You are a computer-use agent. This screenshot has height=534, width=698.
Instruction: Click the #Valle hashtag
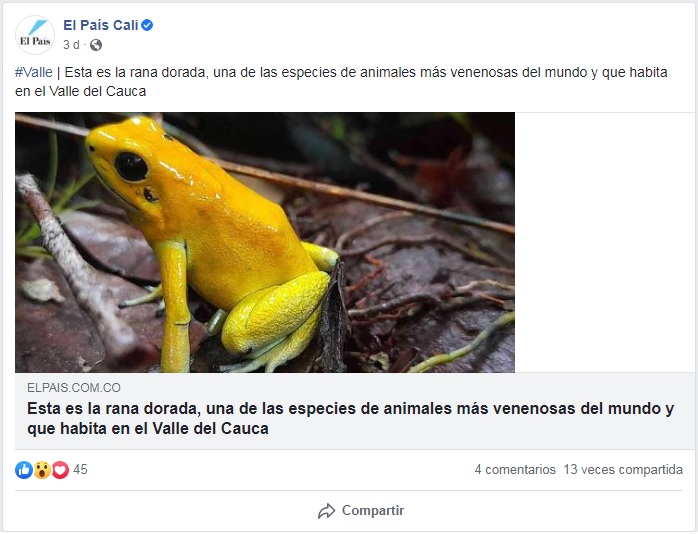[33, 72]
